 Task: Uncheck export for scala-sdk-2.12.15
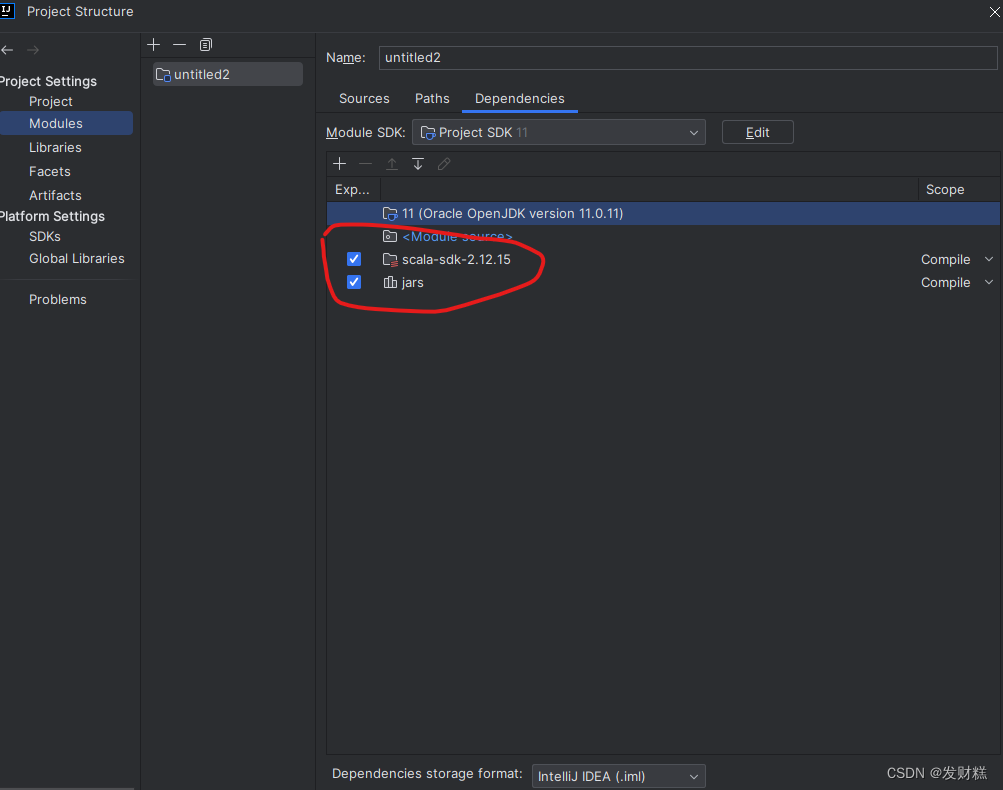coord(354,259)
